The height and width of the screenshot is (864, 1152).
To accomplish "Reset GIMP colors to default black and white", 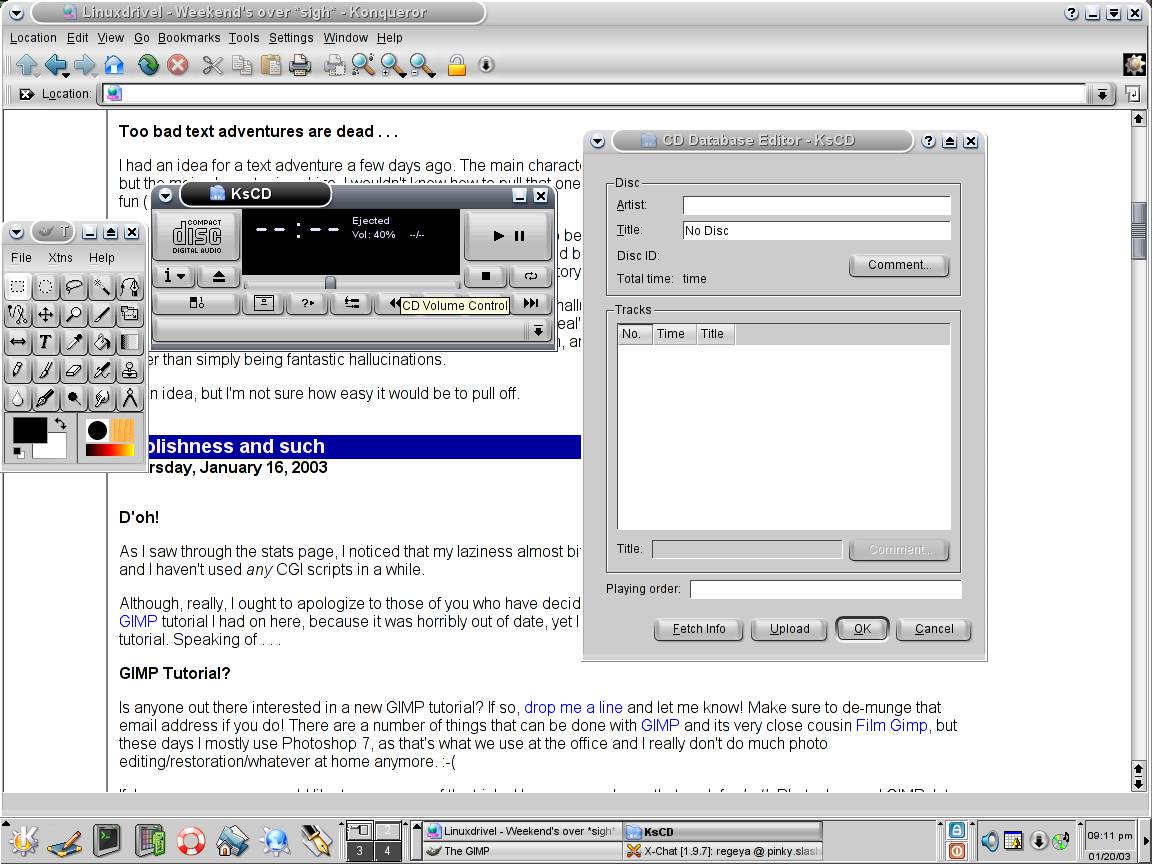I will [18, 453].
